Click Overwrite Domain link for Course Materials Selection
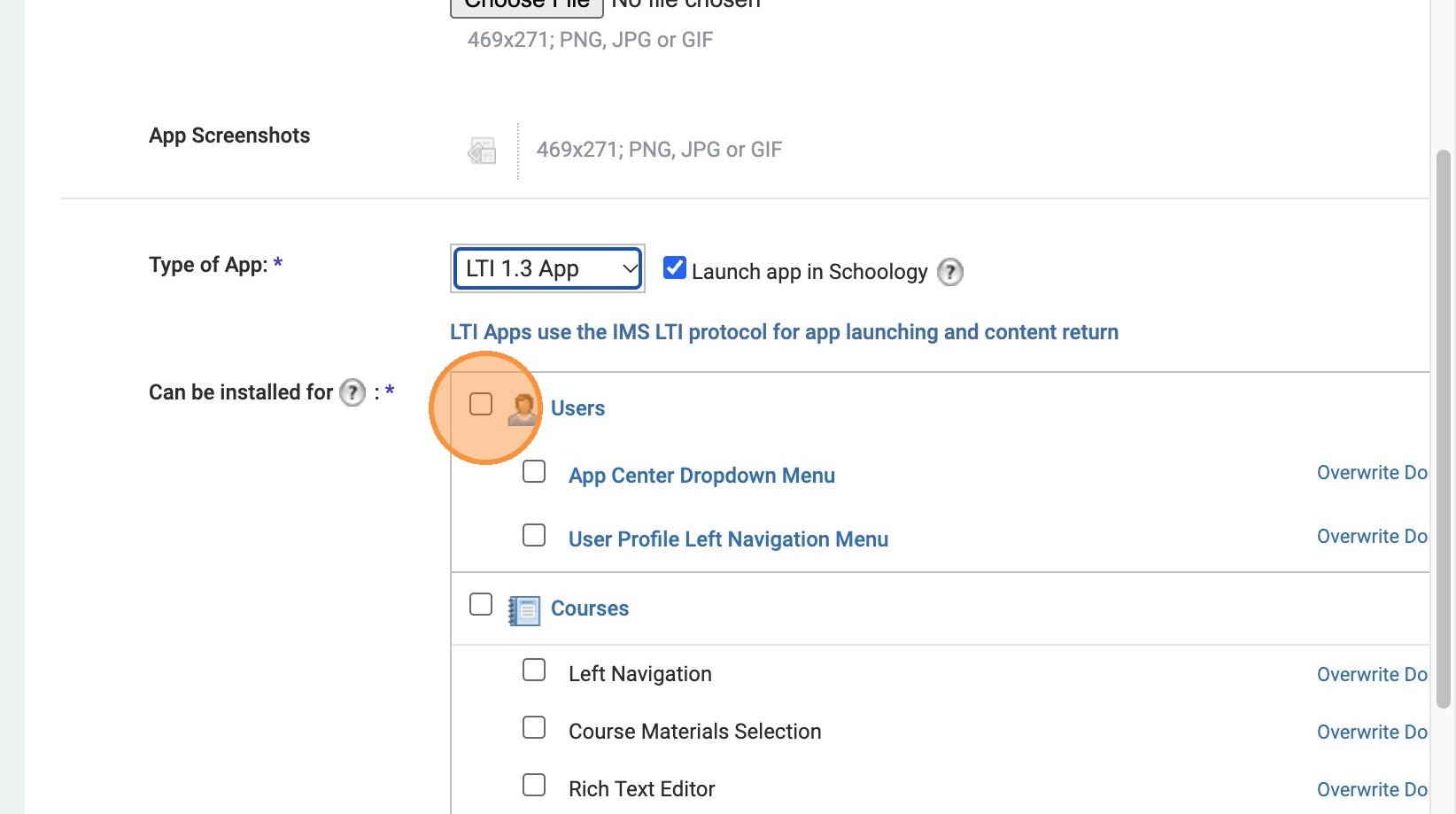The image size is (1456, 814). [x=1371, y=733]
